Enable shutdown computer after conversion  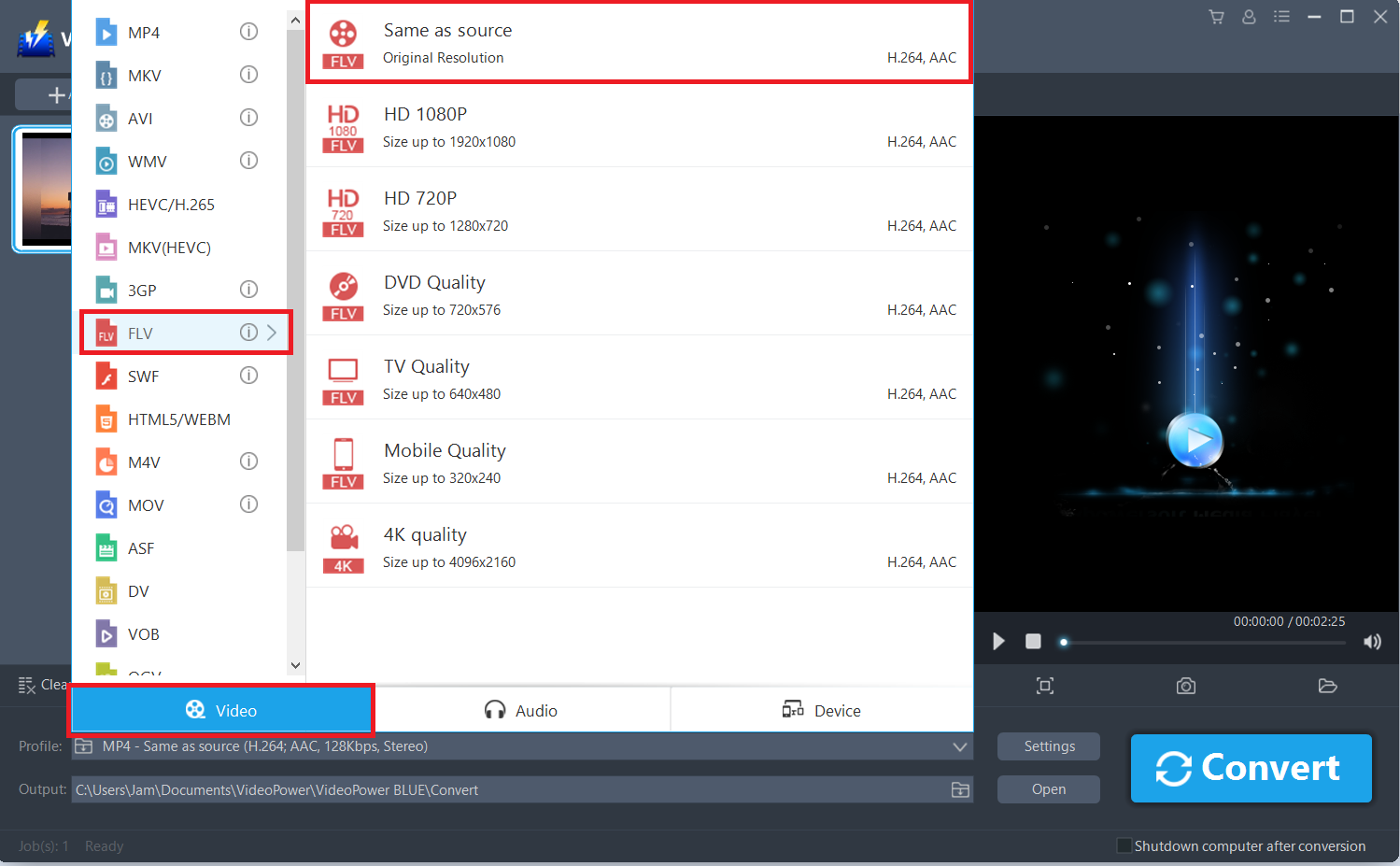[x=1124, y=846]
